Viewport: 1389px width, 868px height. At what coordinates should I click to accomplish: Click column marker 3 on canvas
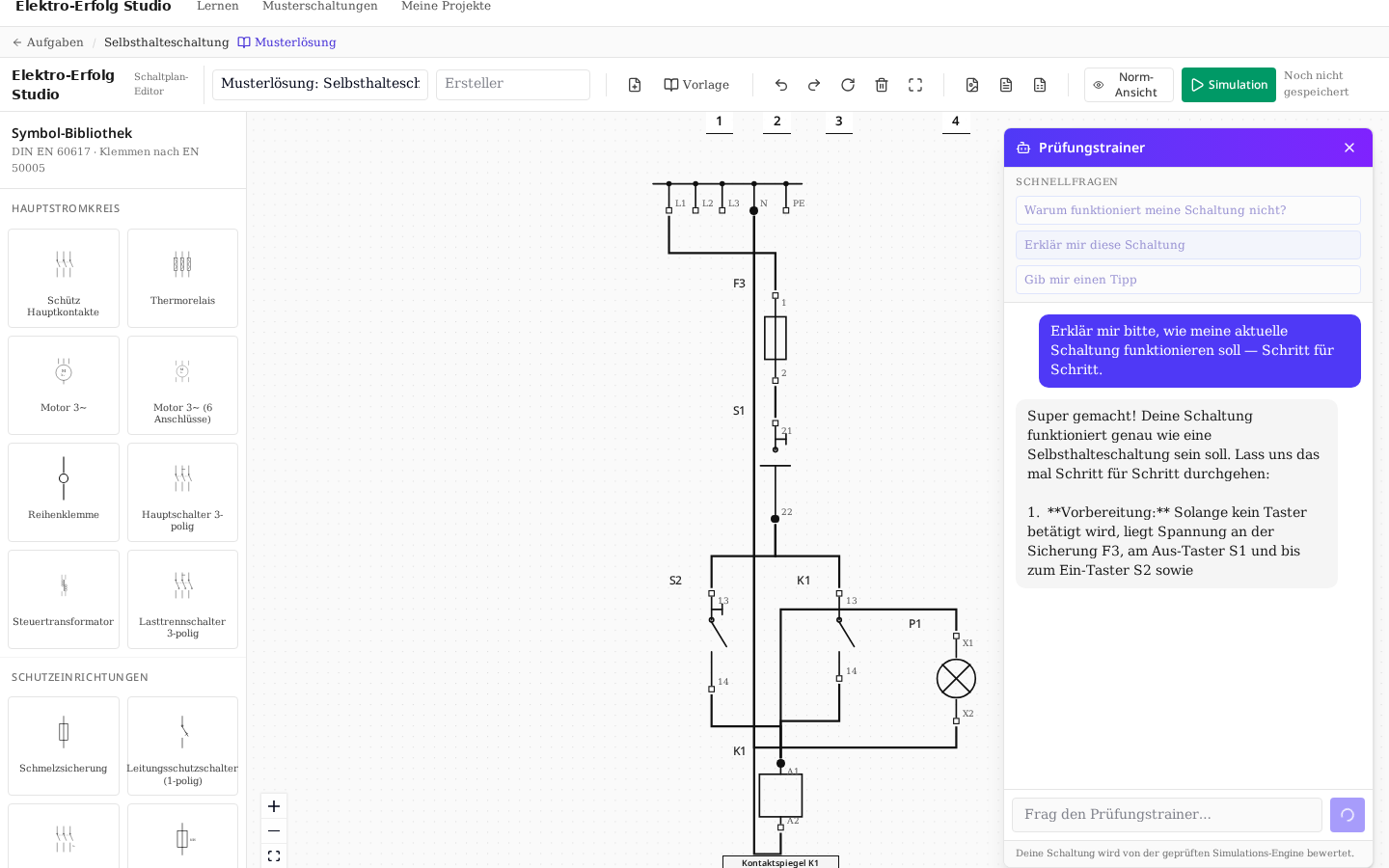(839, 122)
